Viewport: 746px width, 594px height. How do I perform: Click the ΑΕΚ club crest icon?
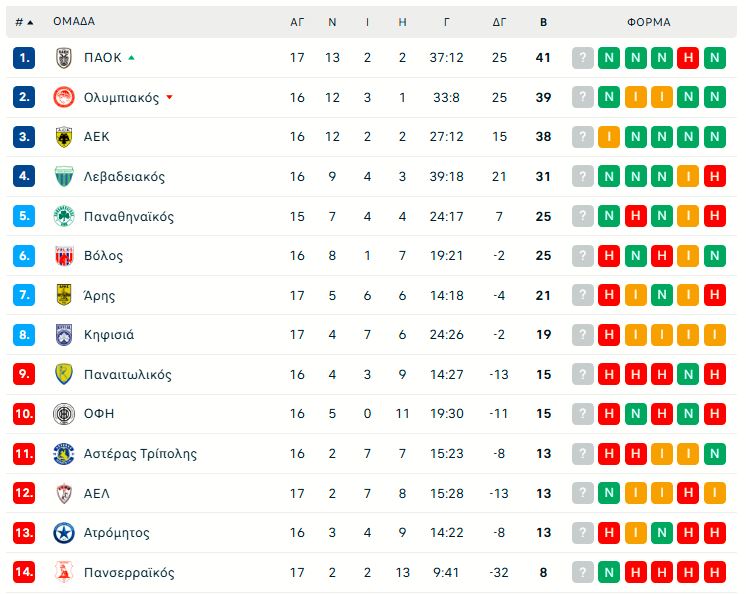pyautogui.click(x=64, y=137)
